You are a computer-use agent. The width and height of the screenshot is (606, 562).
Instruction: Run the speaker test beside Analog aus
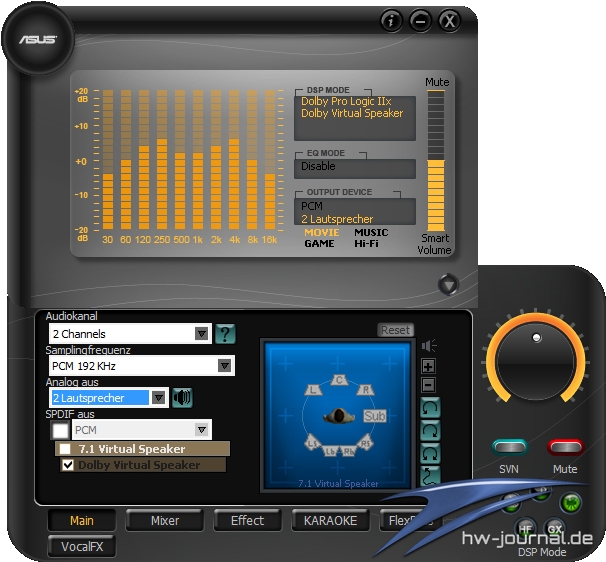182,397
